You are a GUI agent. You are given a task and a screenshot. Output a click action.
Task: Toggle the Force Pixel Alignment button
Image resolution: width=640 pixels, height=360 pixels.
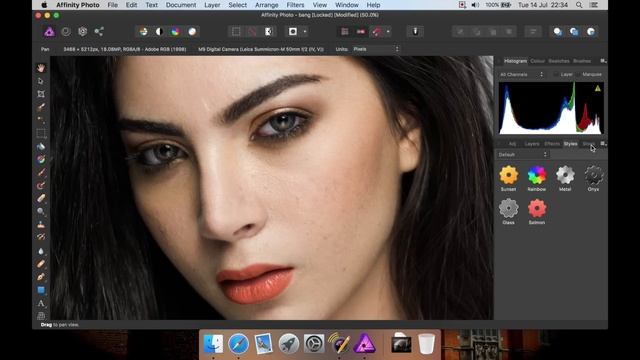tap(345, 31)
